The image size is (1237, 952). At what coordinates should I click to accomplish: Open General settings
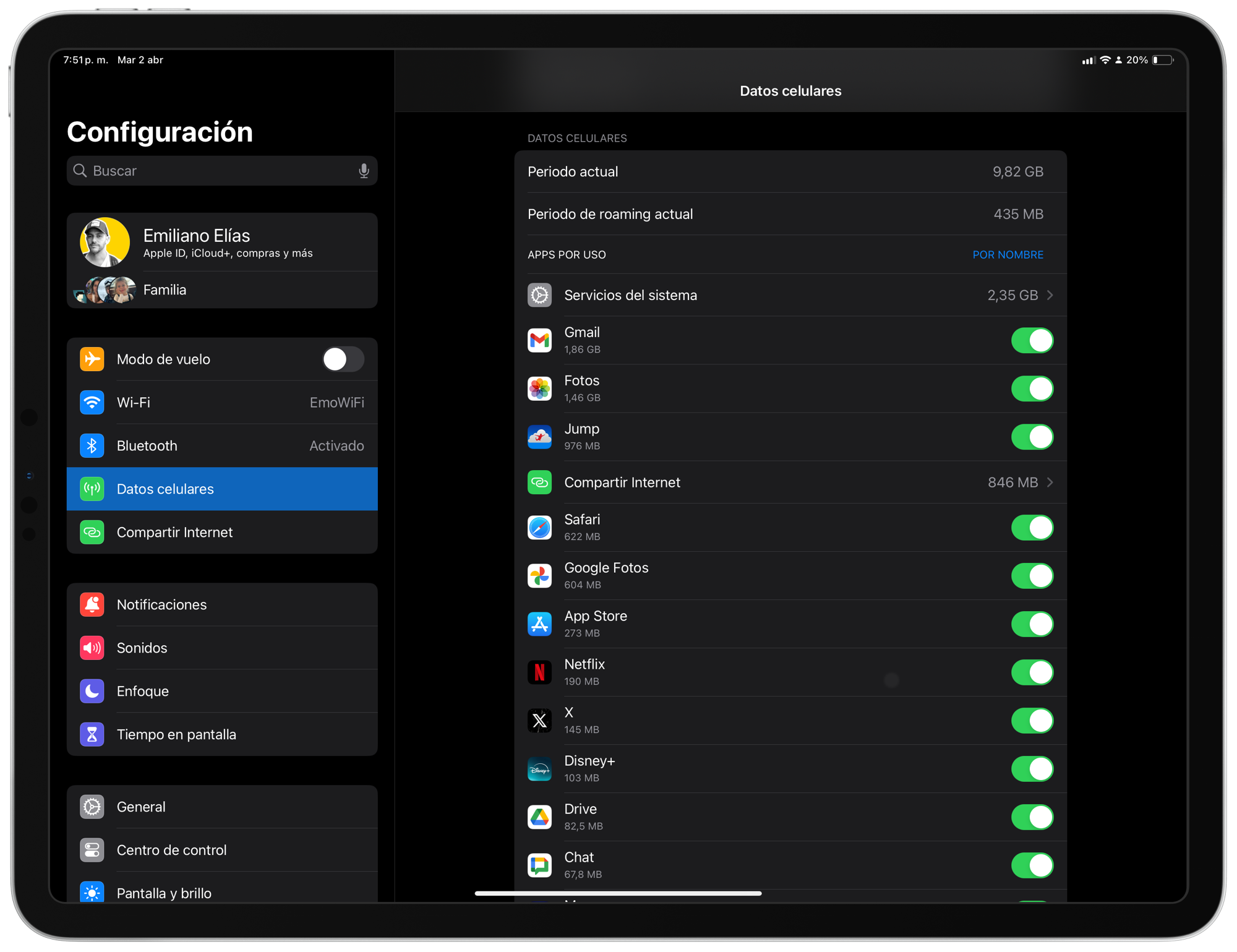(x=222, y=807)
